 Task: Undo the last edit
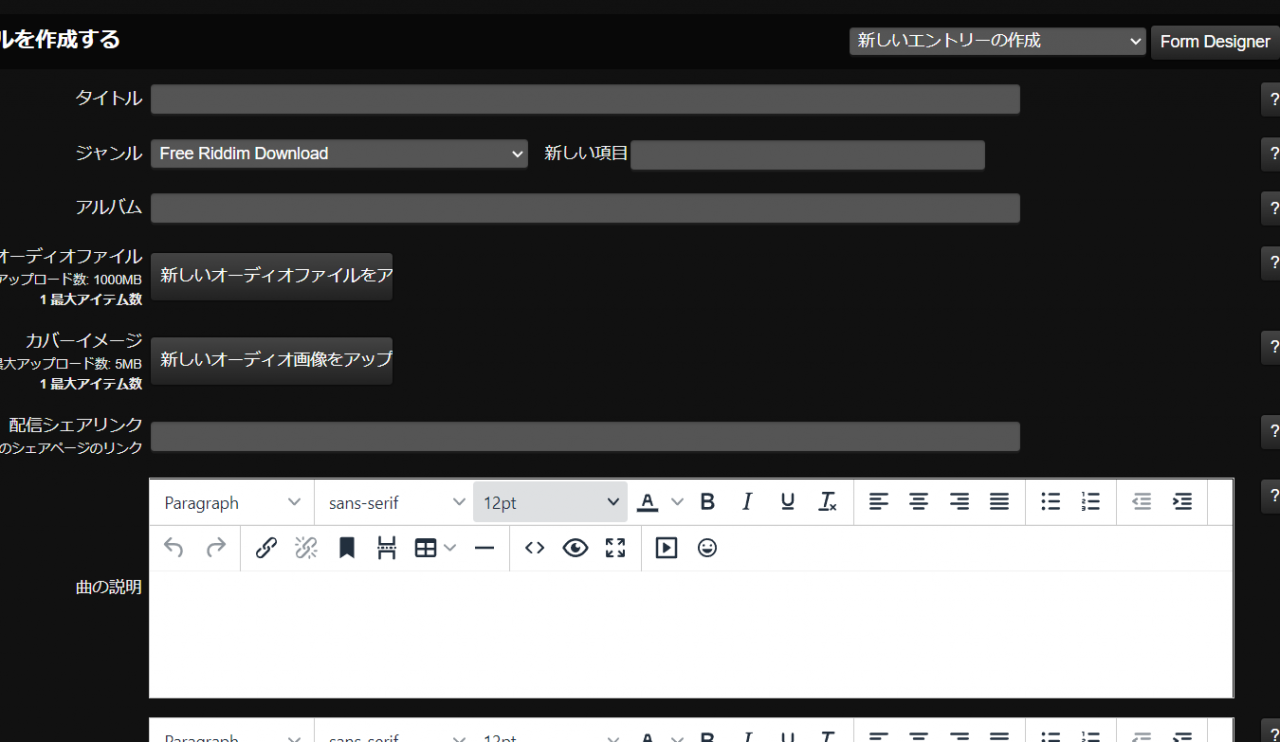174,548
